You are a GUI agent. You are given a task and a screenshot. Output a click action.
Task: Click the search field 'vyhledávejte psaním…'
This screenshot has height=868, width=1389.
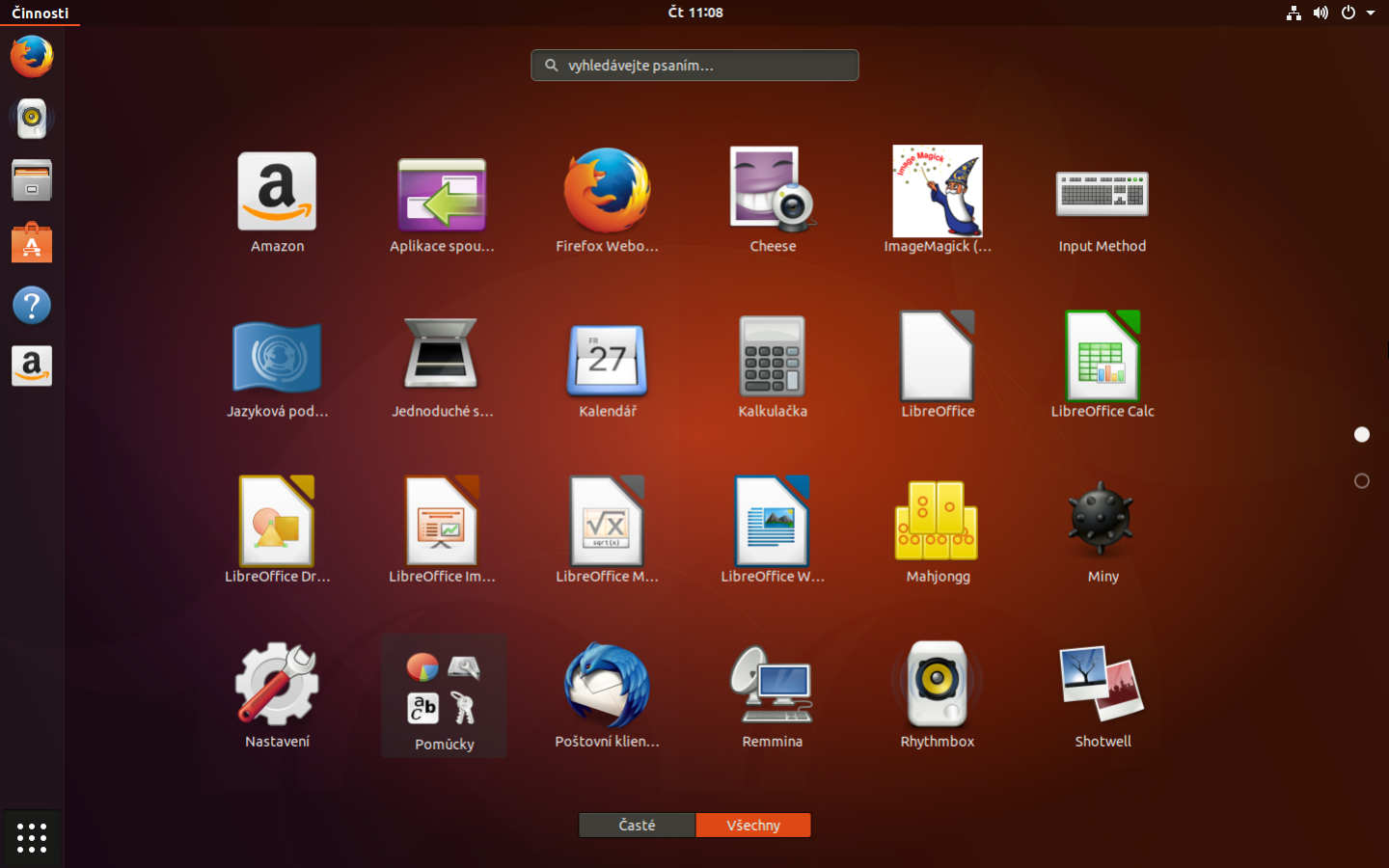tap(694, 66)
